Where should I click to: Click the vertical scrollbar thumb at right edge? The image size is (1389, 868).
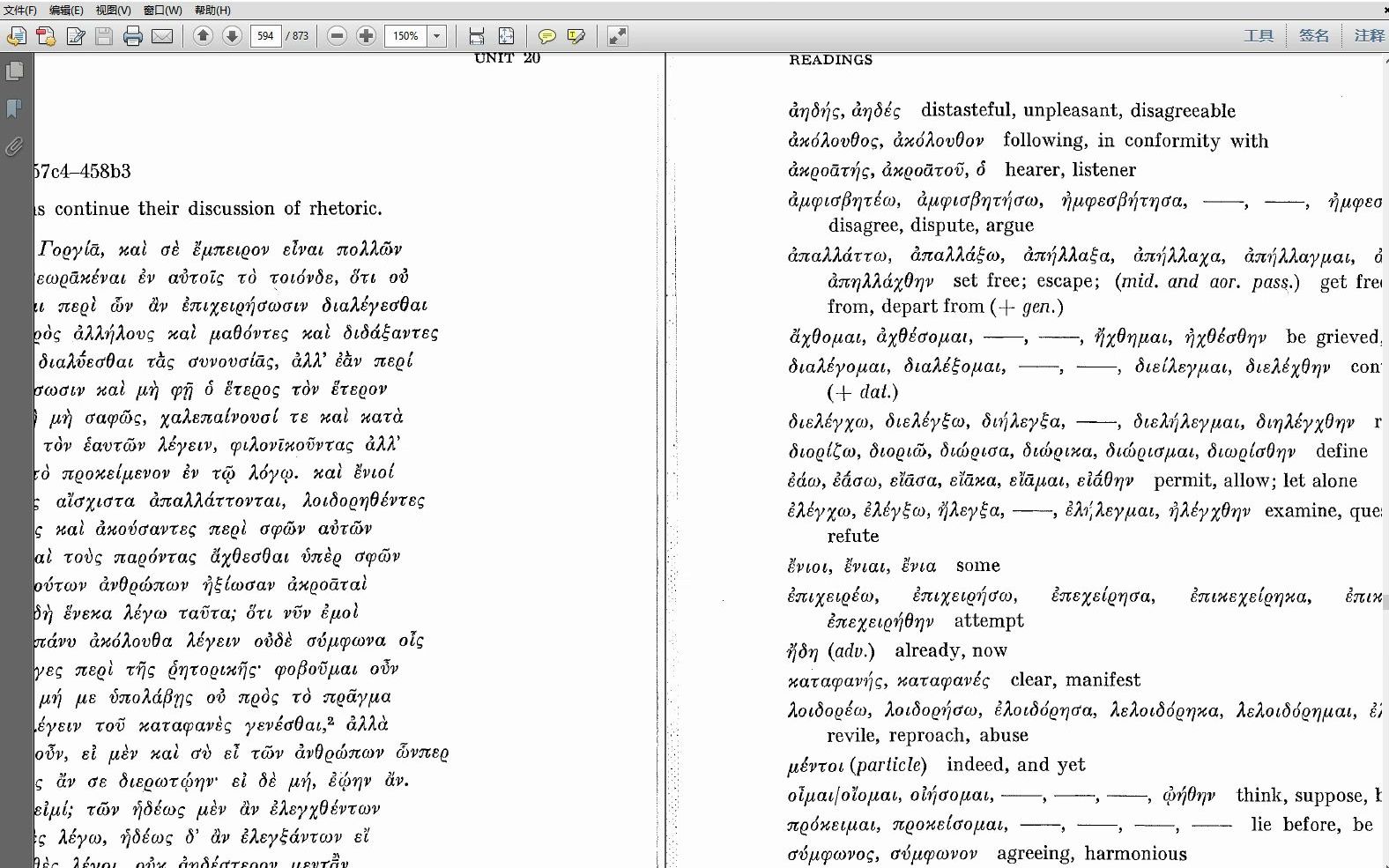tap(1385, 603)
